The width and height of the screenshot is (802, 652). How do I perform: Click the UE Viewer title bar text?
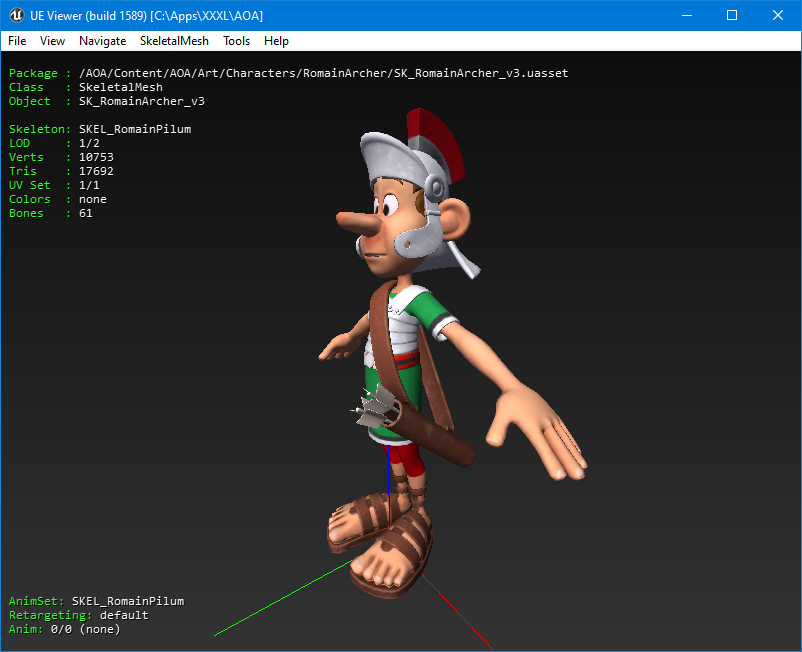146,16
